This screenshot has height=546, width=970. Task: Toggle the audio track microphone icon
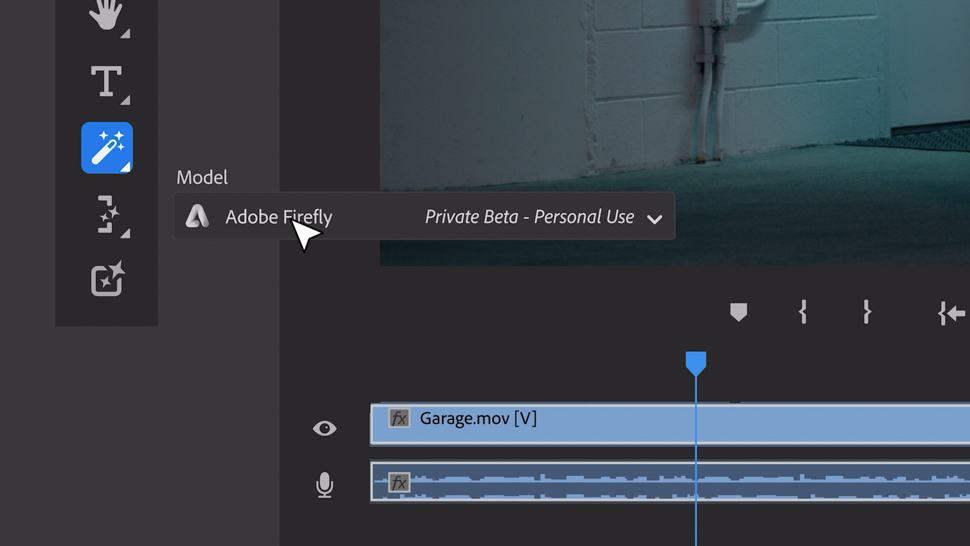[324, 485]
